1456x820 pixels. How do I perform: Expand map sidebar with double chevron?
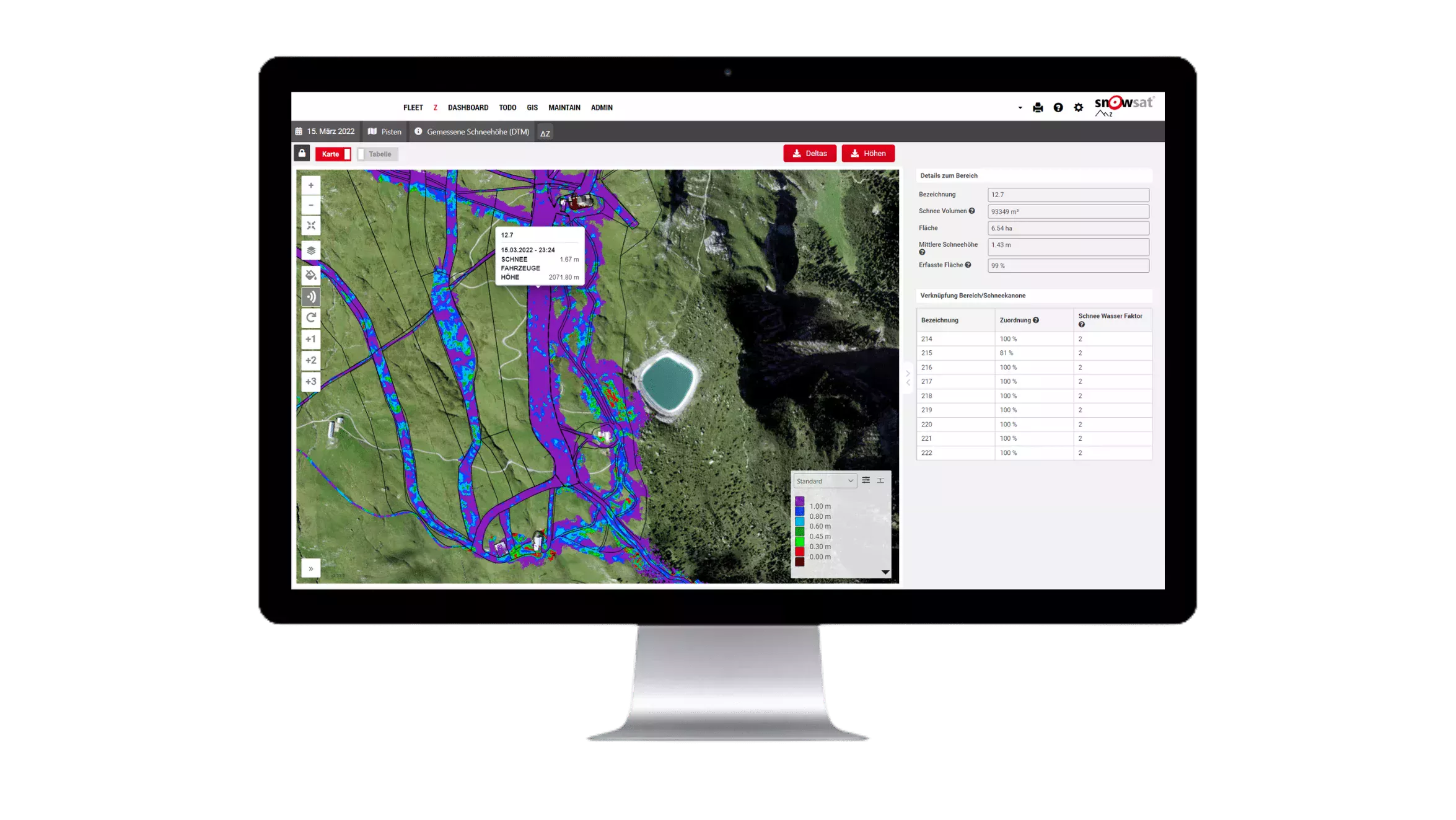click(x=311, y=568)
